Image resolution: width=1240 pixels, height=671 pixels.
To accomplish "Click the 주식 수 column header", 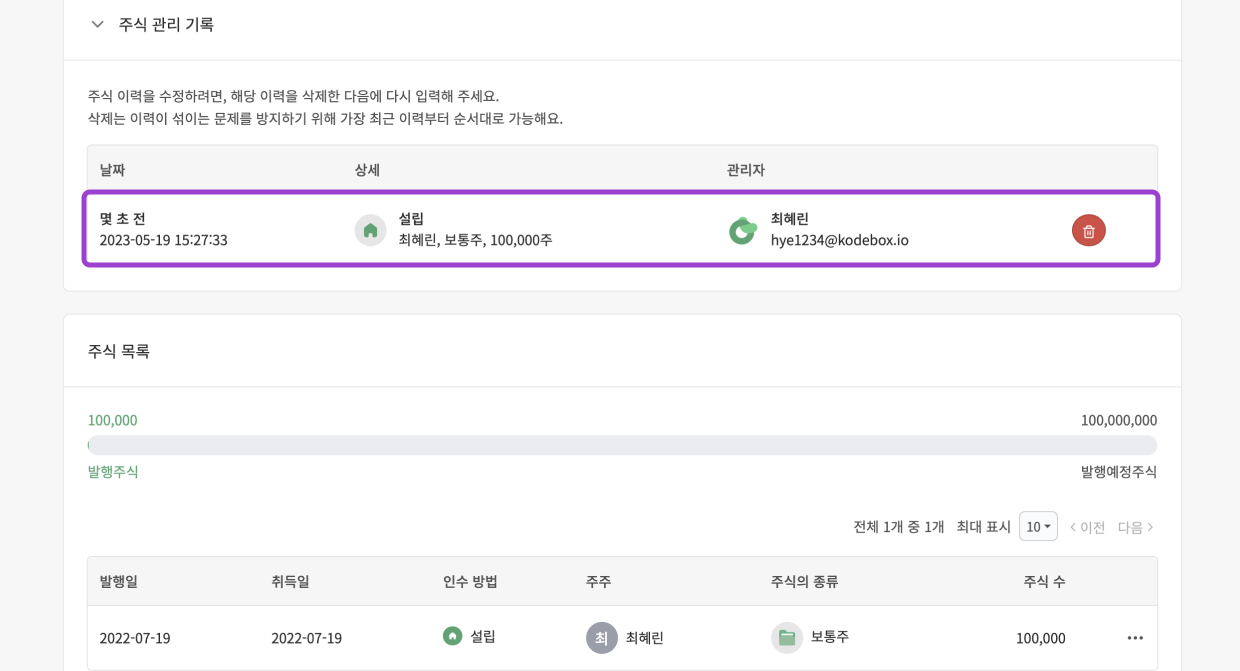I will 1044,581.
